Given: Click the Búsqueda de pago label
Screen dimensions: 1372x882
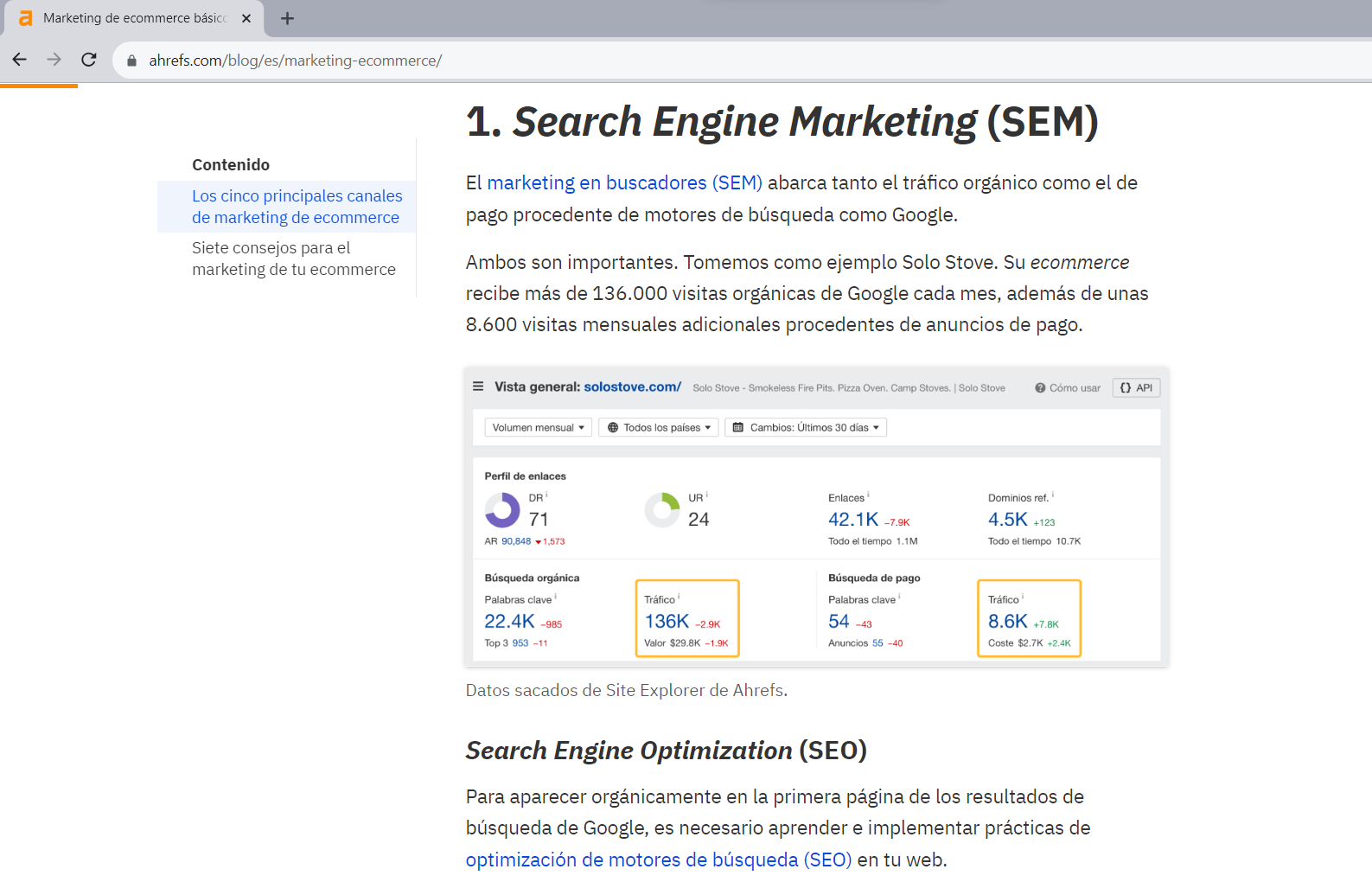Looking at the screenshot, I should click(874, 578).
